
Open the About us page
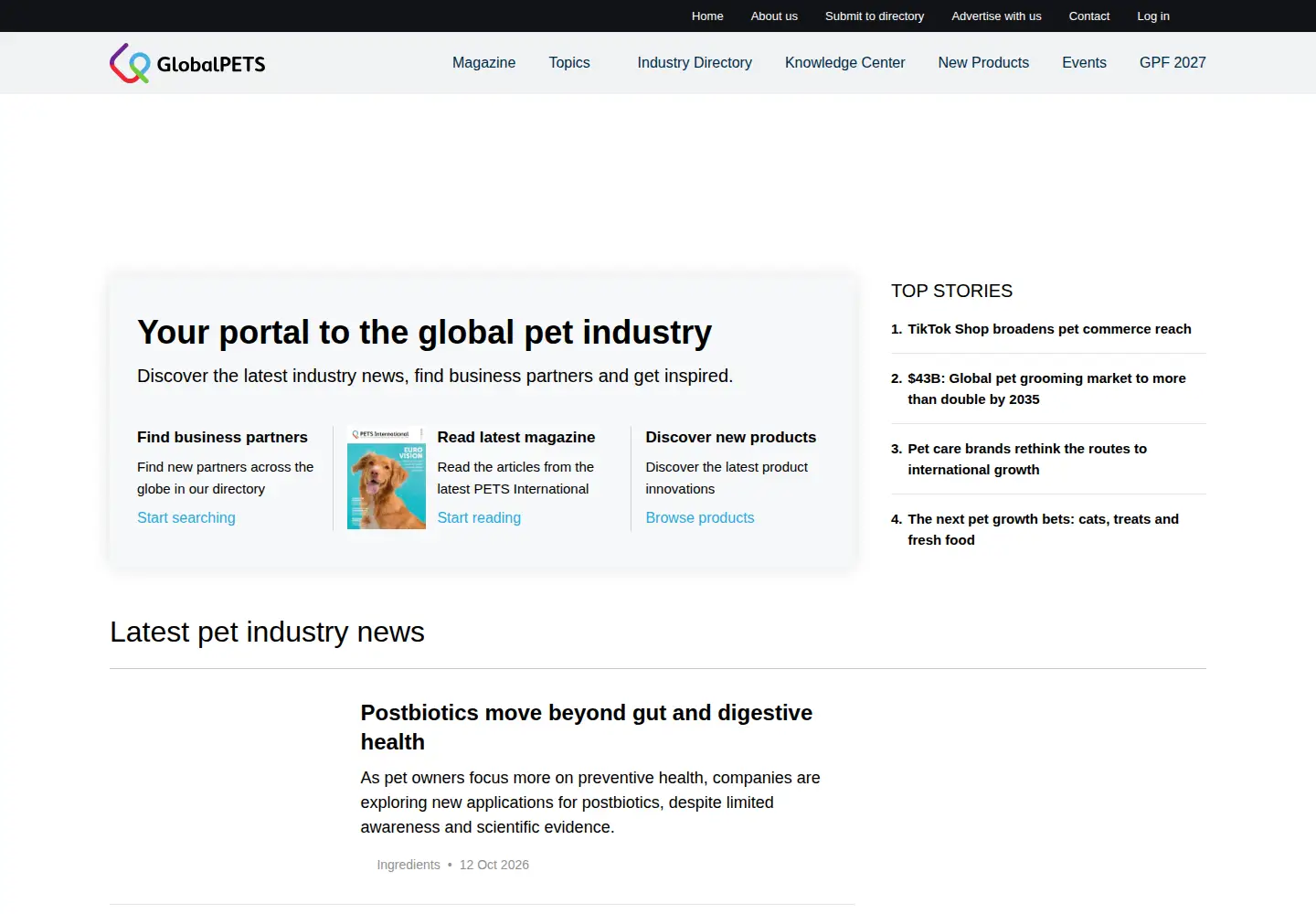coord(774,16)
